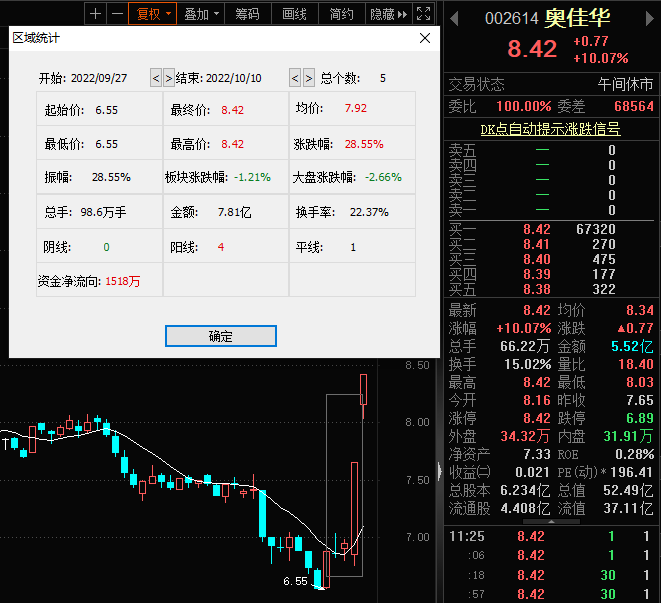Step end date forward with right arrow

[x=308, y=78]
